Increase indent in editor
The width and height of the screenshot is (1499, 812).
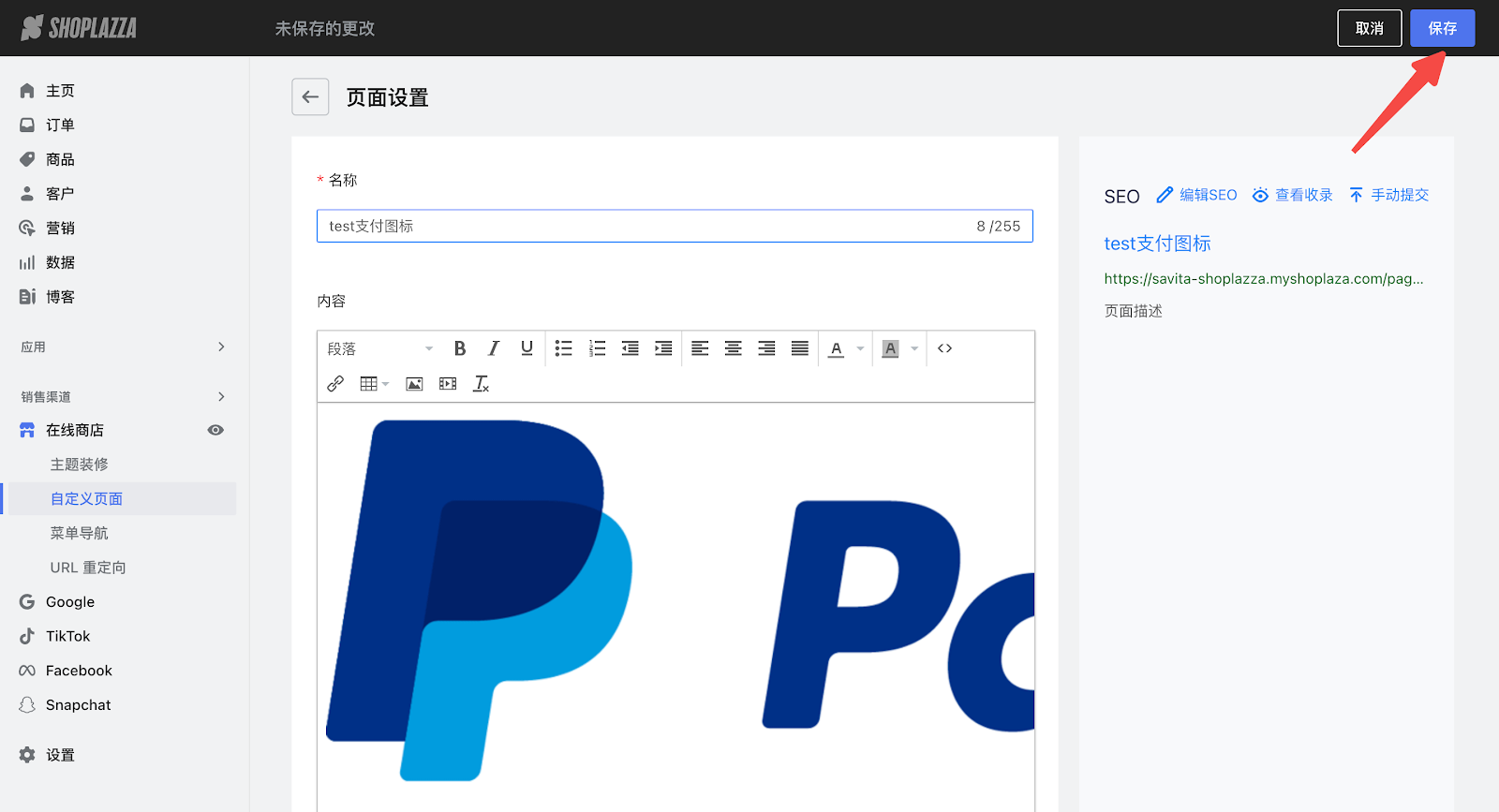[x=663, y=348]
